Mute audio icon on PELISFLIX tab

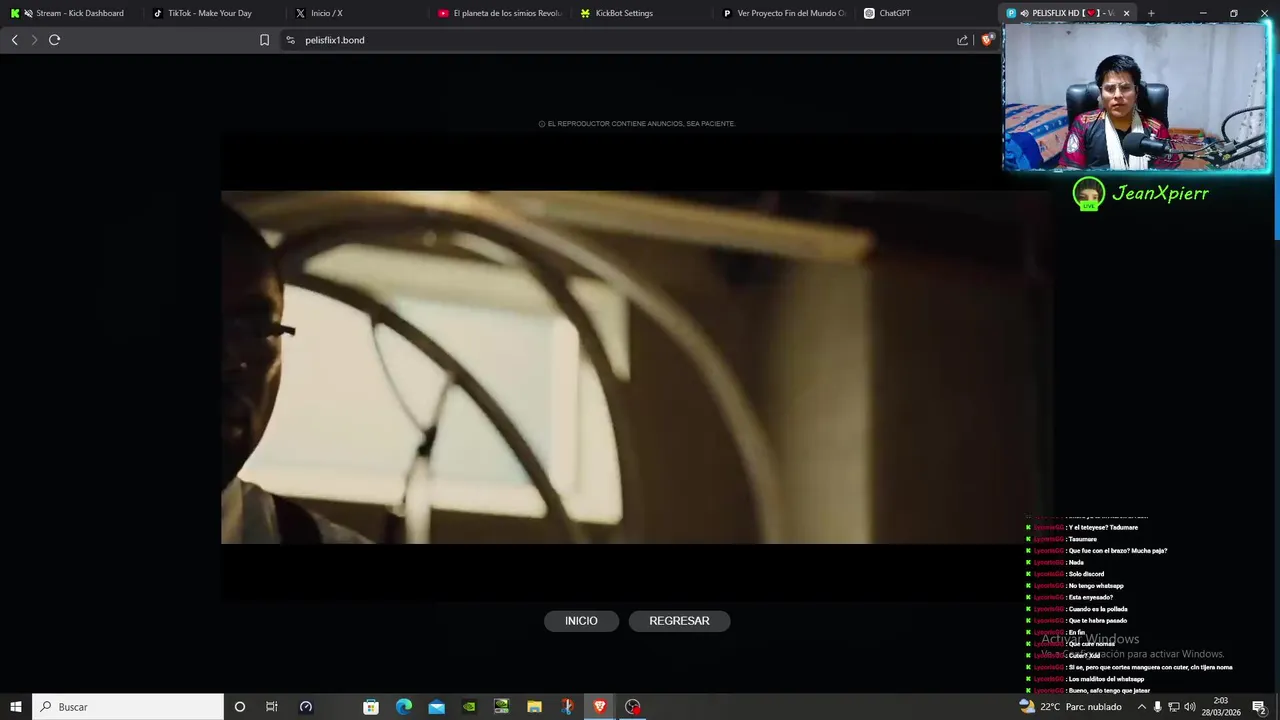(1024, 13)
